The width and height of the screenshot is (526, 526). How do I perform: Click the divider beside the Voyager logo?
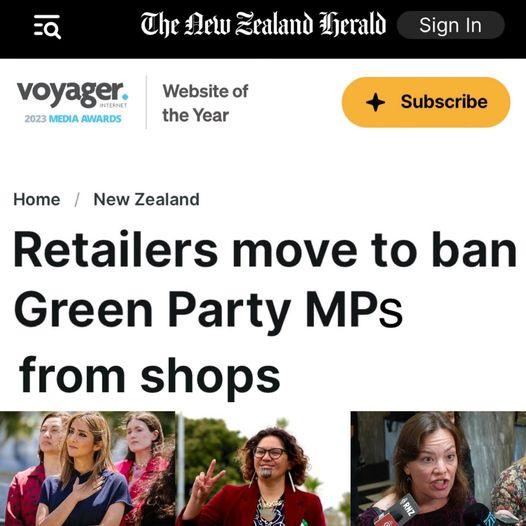(146, 102)
